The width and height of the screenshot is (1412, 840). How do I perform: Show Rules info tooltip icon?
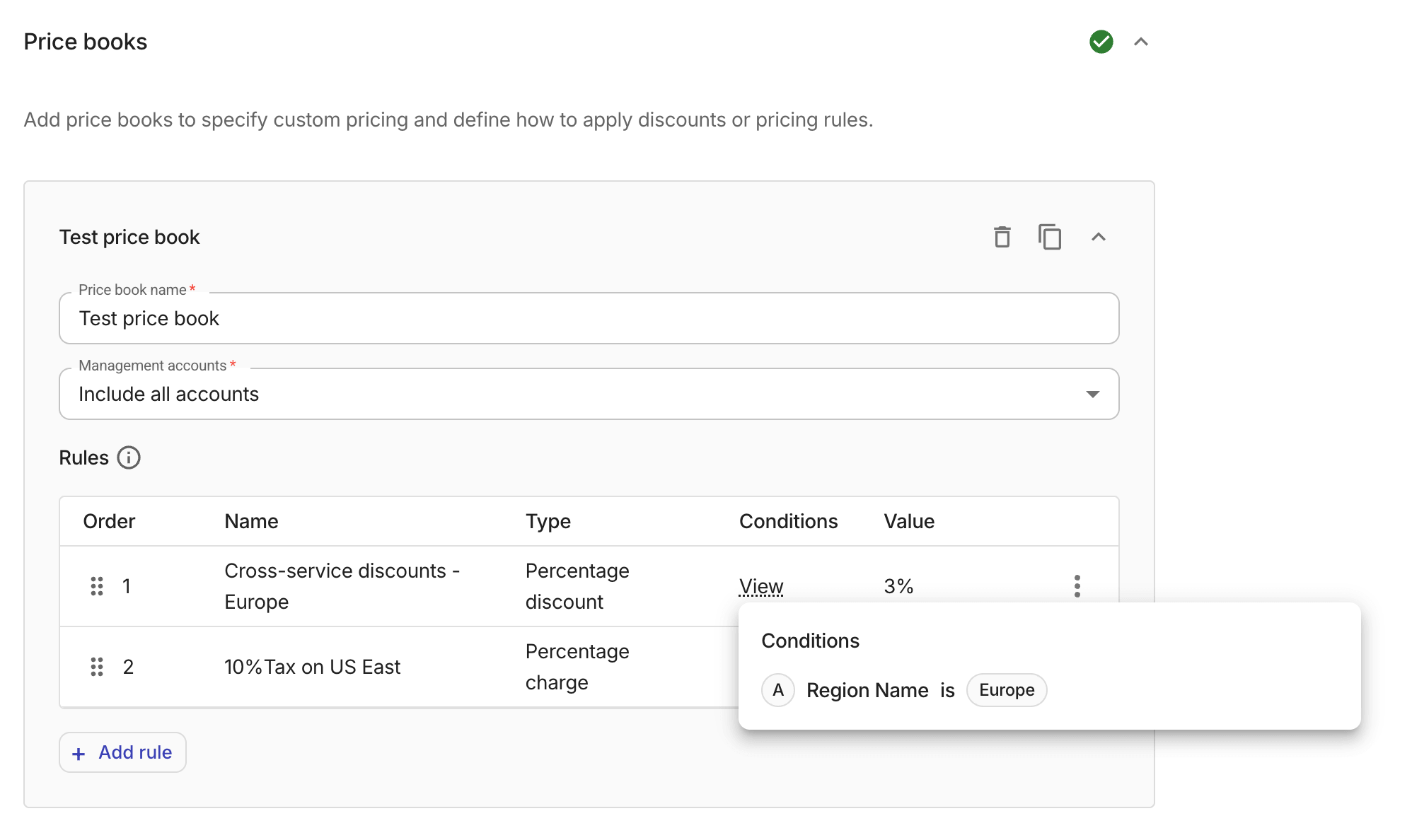[x=129, y=457]
